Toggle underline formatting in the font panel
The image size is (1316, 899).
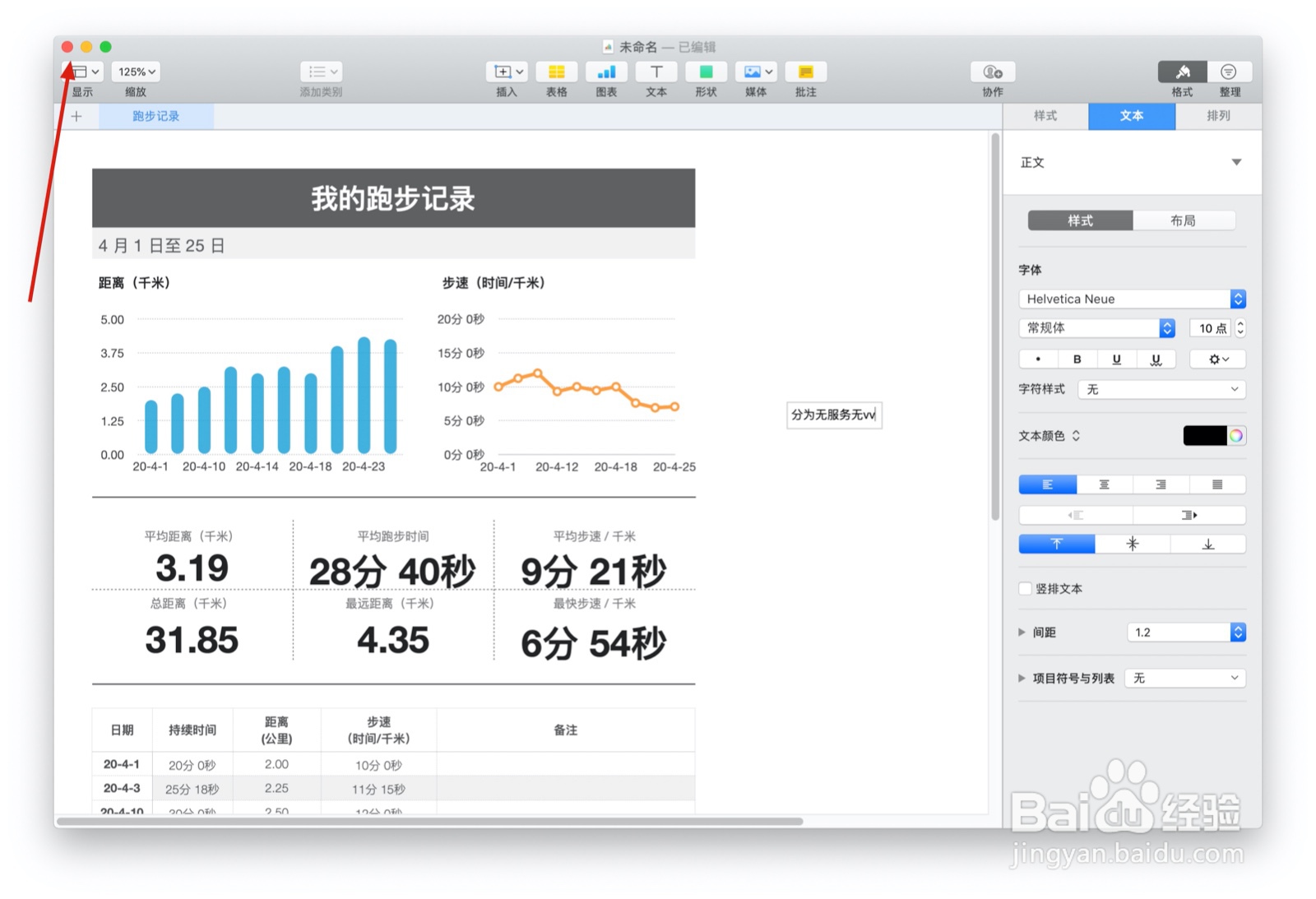(1116, 359)
